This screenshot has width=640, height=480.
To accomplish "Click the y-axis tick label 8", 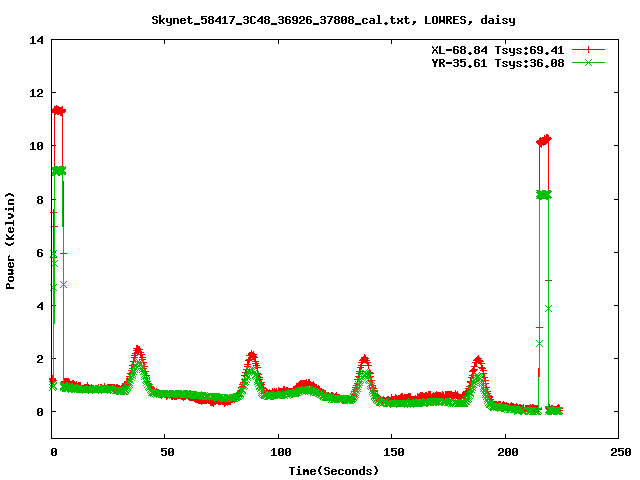I will (40, 200).
